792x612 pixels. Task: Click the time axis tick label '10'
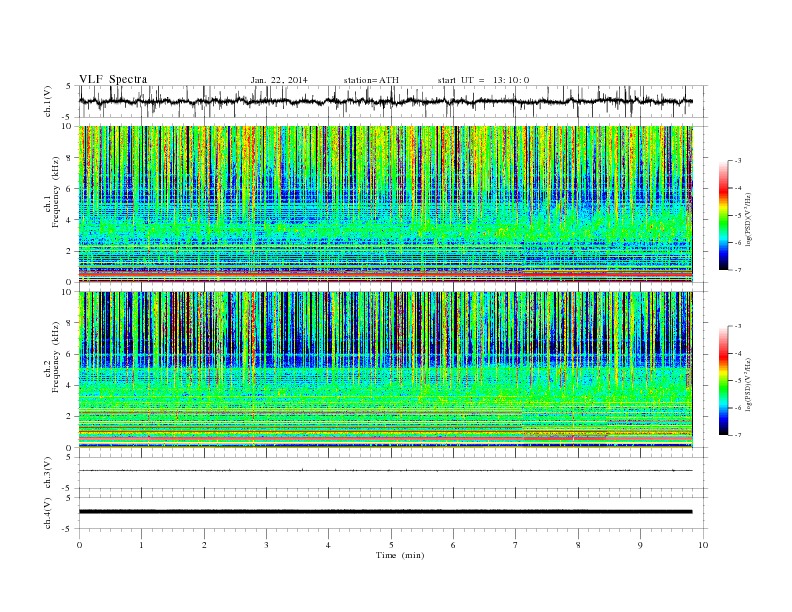703,545
